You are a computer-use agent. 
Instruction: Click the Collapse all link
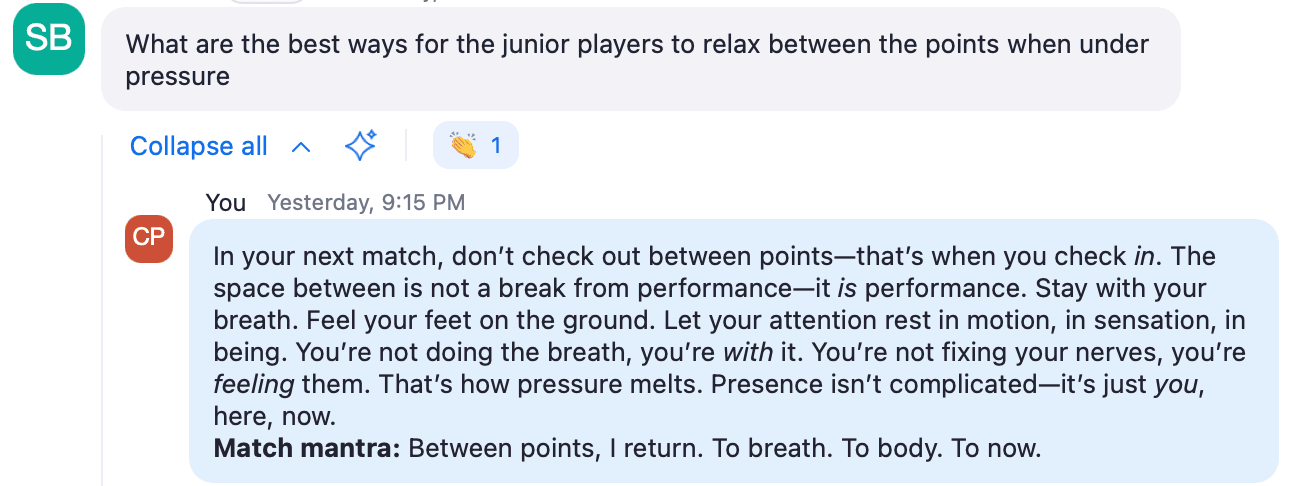pos(199,146)
